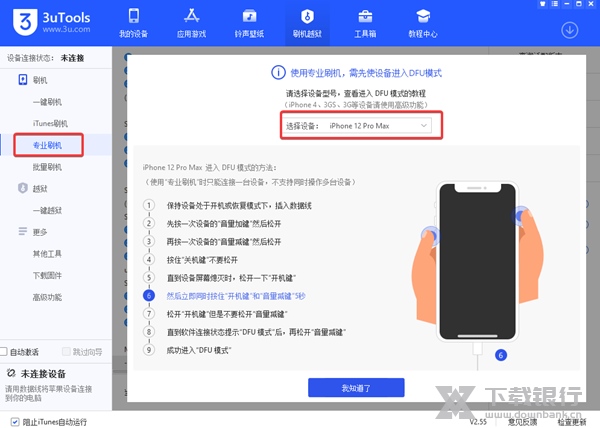
Task: Toggle the 跳过向导 checkbox
Action: [x=66, y=351]
